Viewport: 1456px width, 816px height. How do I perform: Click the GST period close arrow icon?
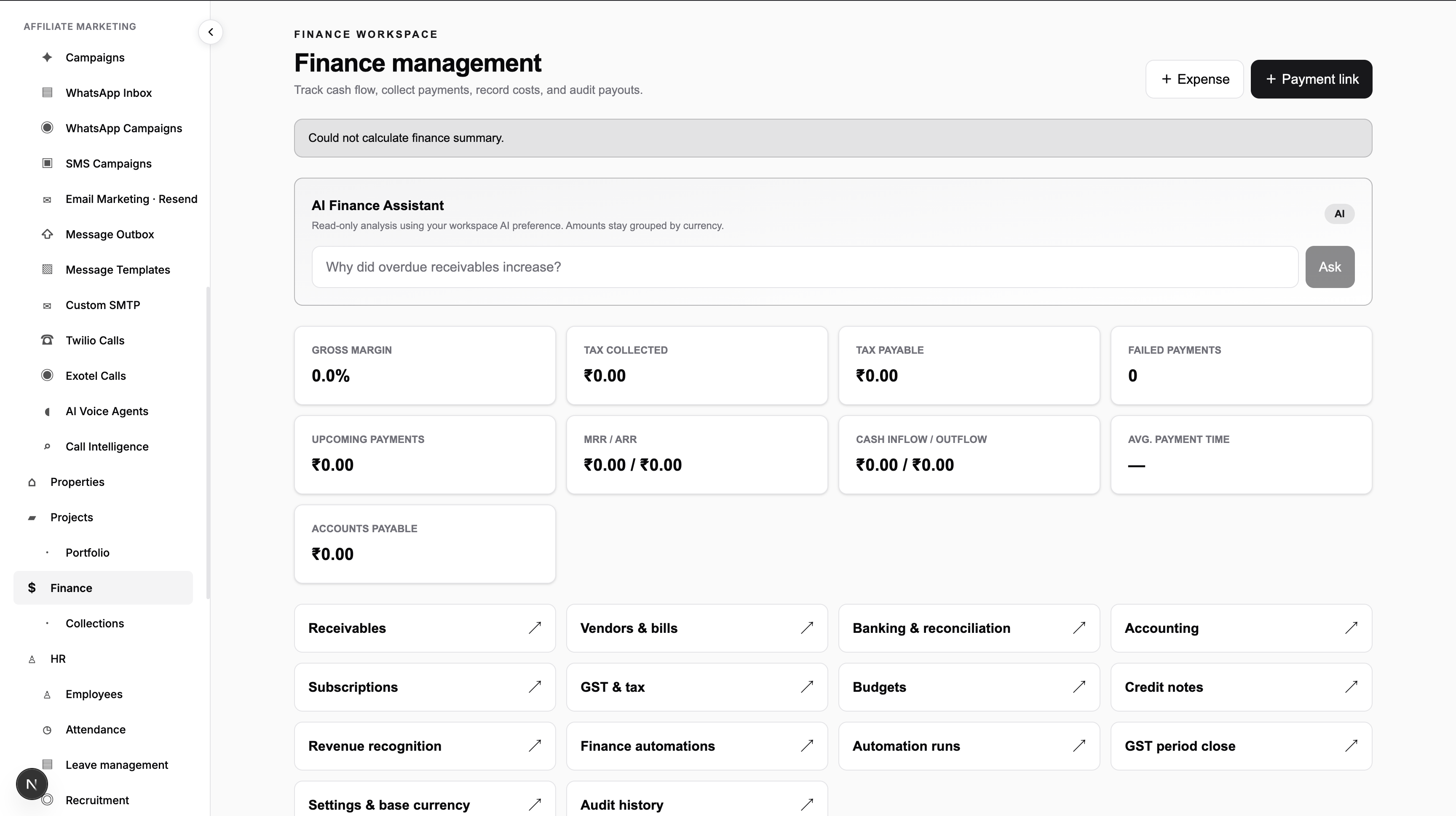tap(1351, 746)
